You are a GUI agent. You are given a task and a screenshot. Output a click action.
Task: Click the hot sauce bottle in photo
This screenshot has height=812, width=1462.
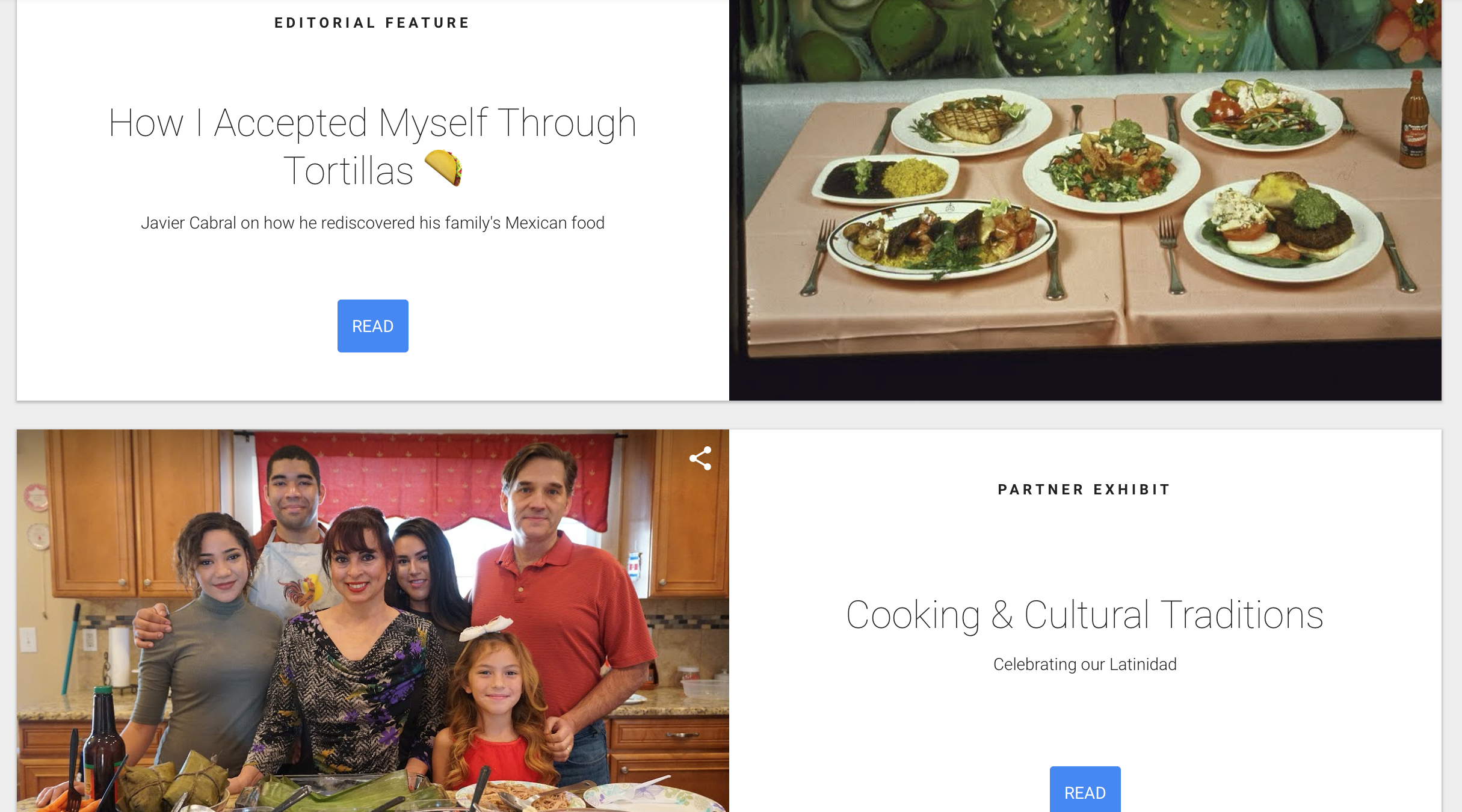point(1415,120)
